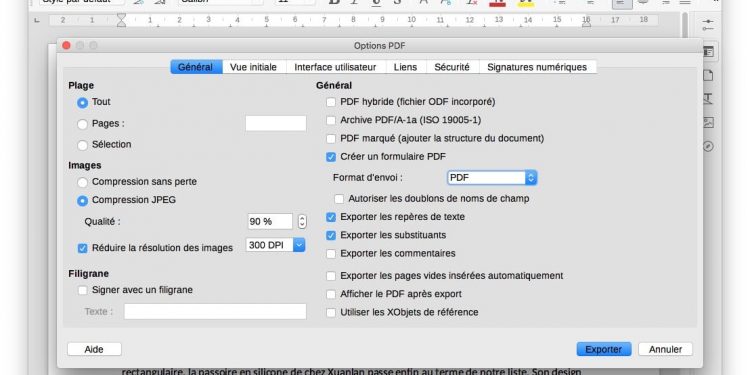The height and width of the screenshot is (375, 750).
Task: Choose Compression sans perte option
Action: [x=82, y=182]
